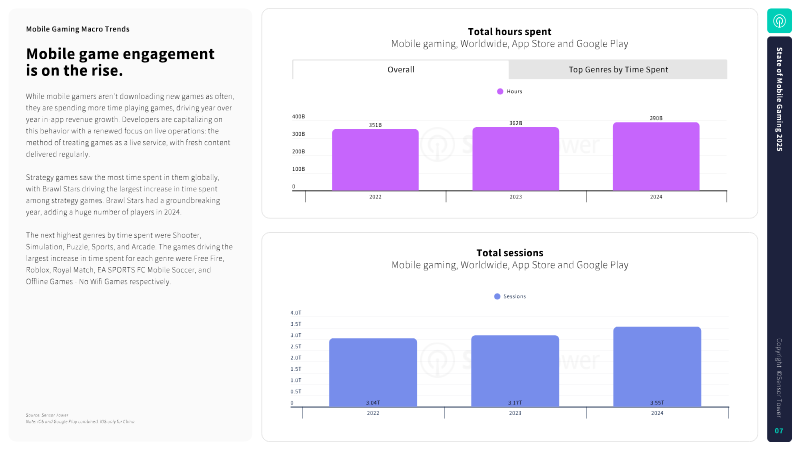
Task: Click the 2022 hours bar
Action: tap(376, 160)
